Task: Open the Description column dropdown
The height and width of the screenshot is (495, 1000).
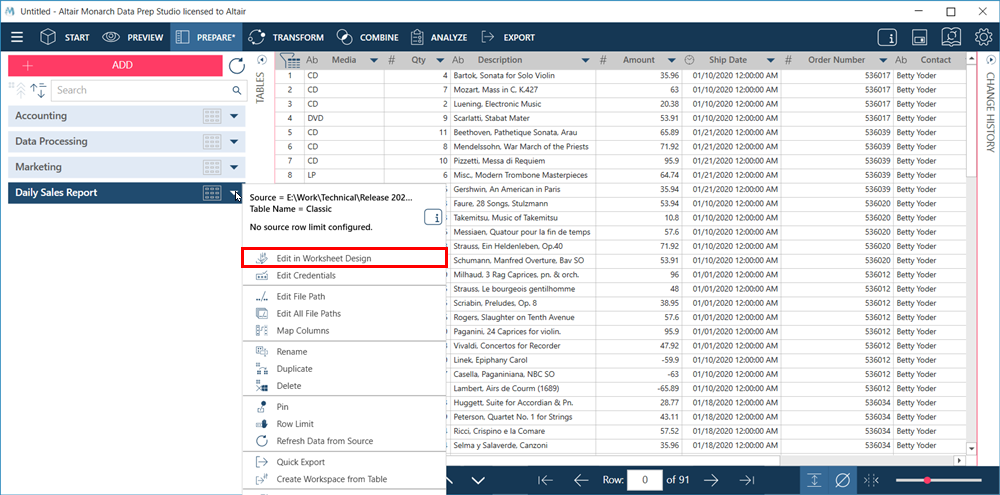Action: tap(585, 60)
